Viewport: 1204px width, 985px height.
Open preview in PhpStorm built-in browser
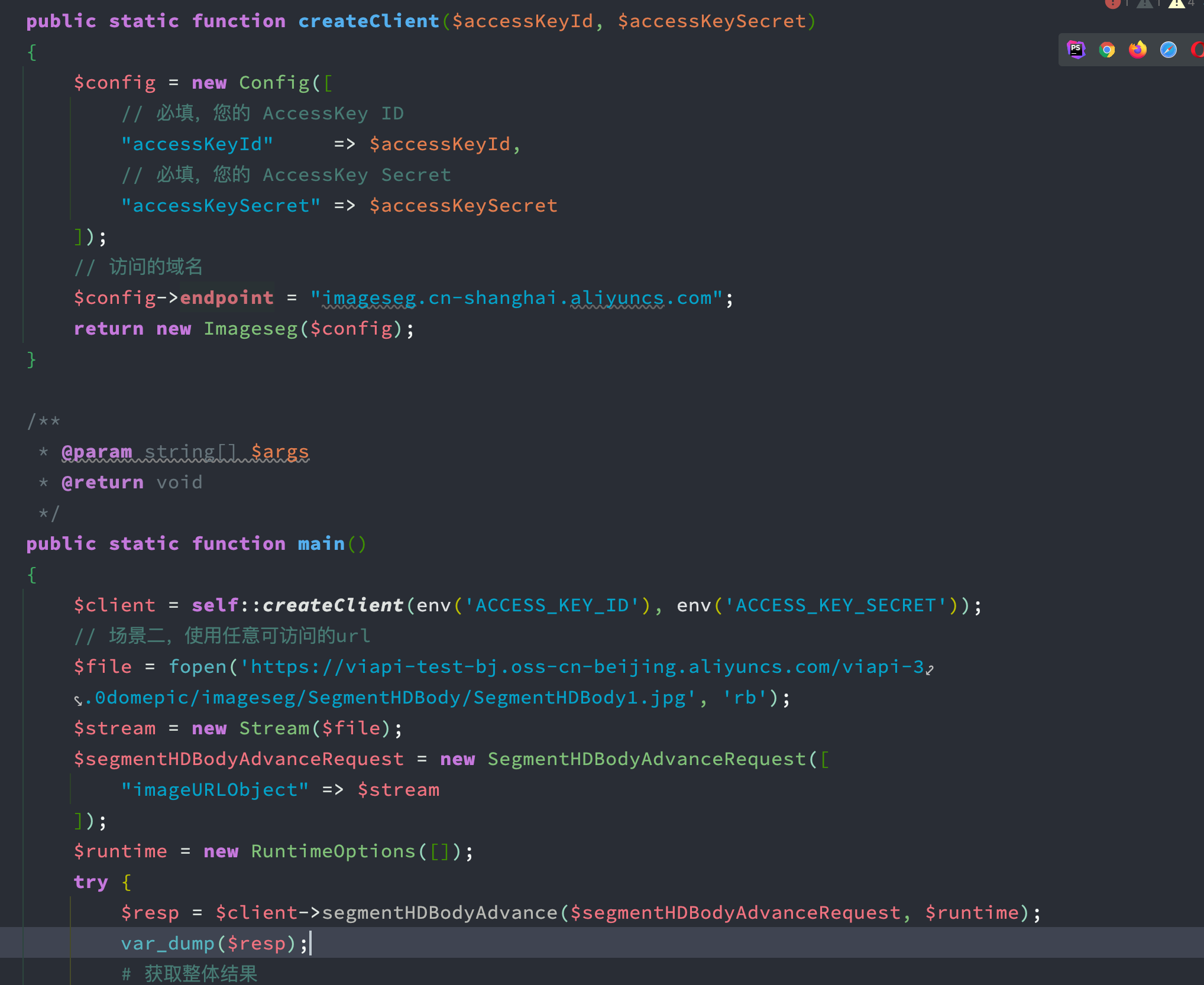pyautogui.click(x=1076, y=50)
